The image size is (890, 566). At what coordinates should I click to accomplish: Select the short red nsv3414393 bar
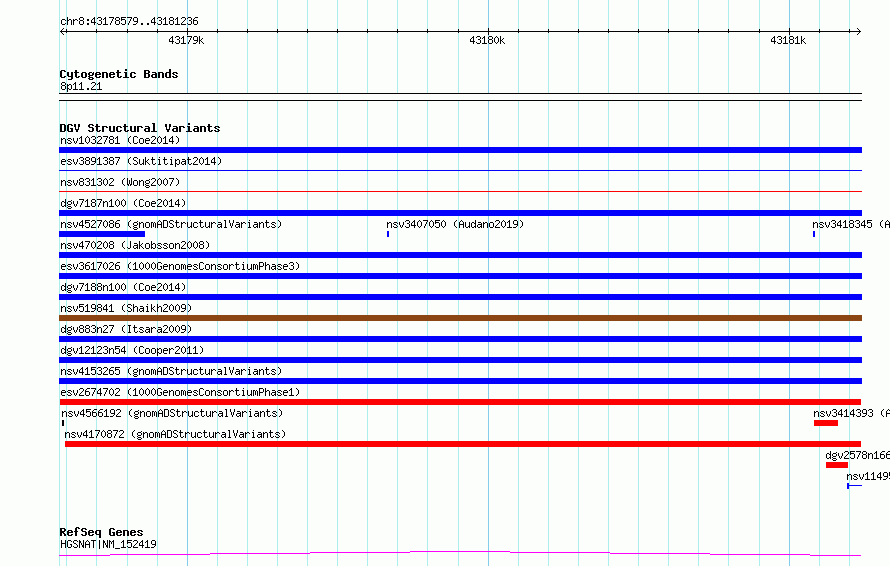click(x=826, y=423)
